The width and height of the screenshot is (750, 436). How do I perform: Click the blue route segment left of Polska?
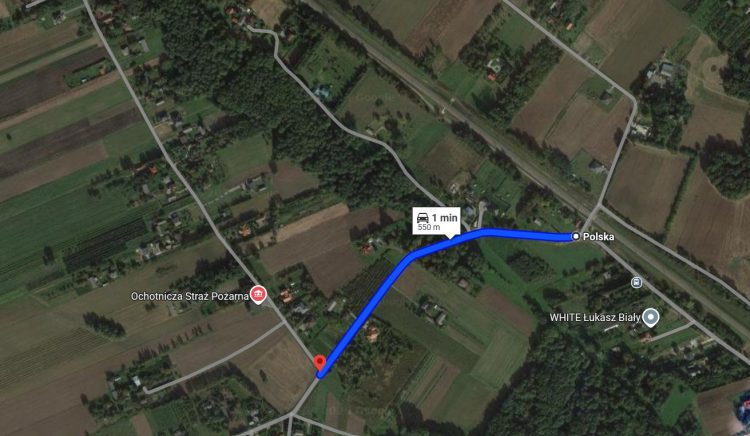pos(526,234)
